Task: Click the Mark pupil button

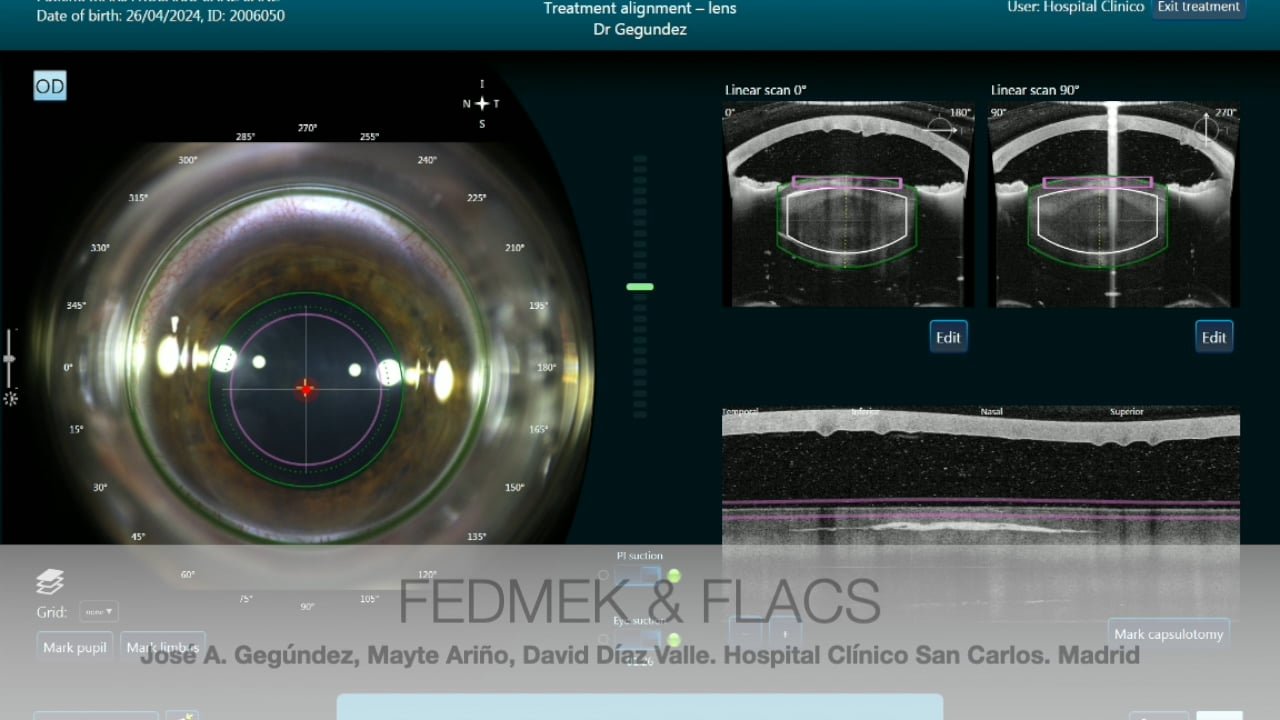Action: (75, 647)
